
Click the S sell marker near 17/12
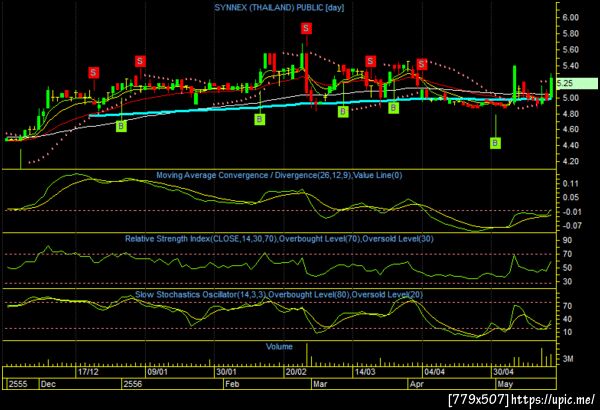93,72
